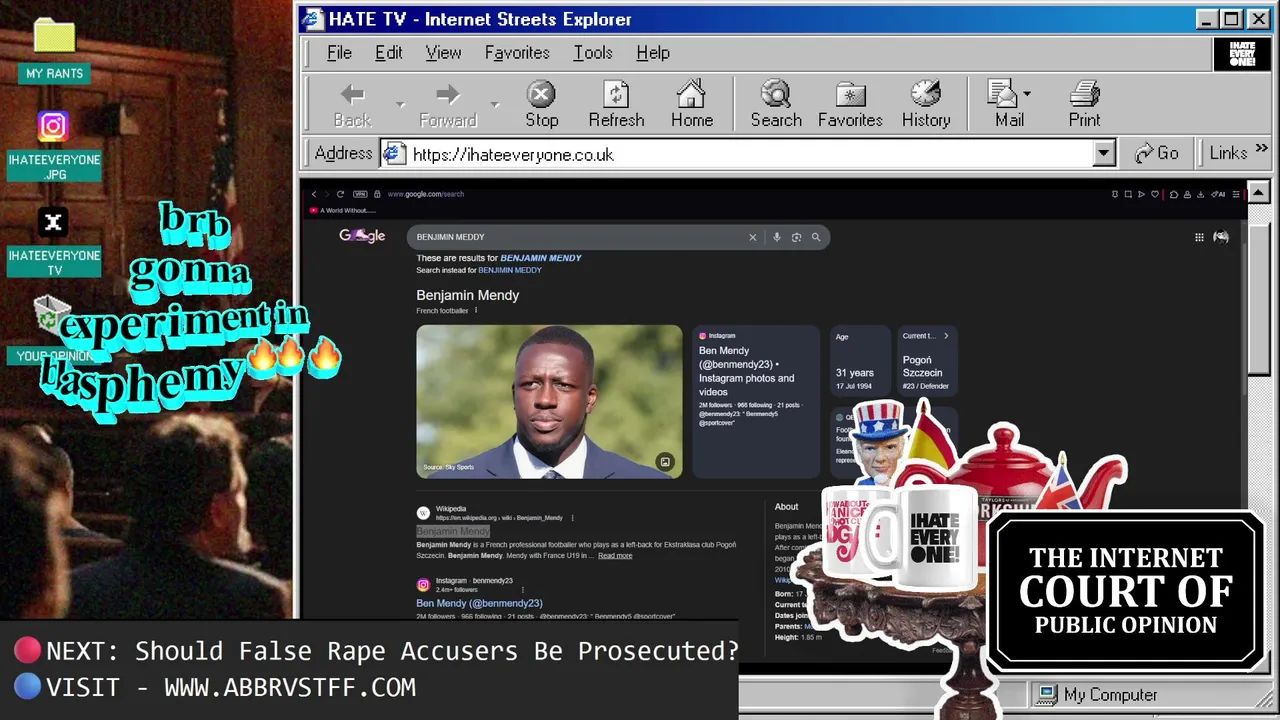Click the Google search magnifier icon

pos(816,237)
